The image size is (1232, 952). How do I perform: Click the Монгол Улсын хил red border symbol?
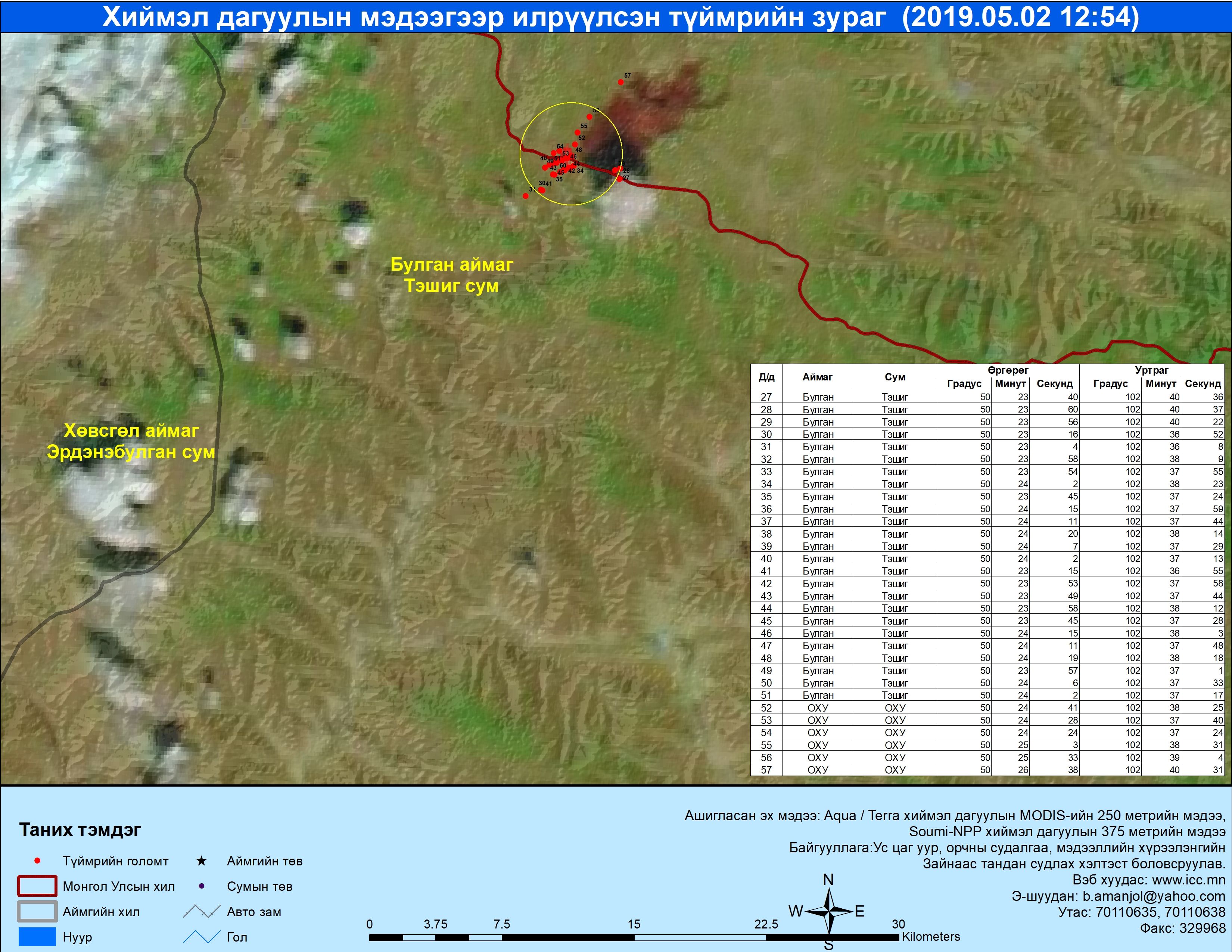point(37,886)
